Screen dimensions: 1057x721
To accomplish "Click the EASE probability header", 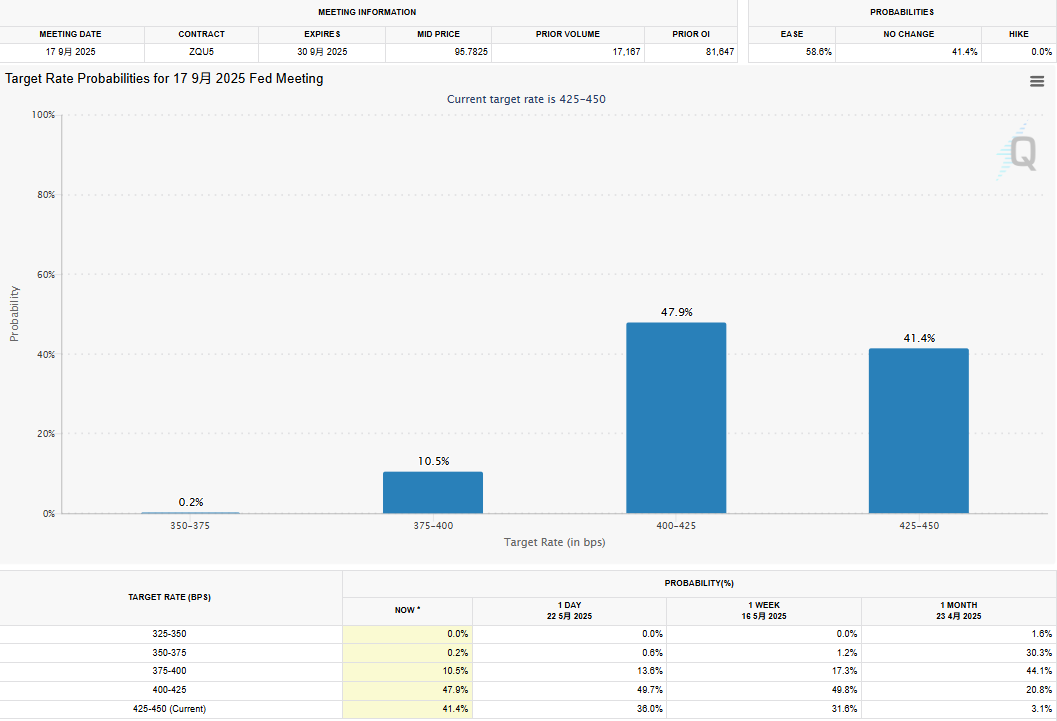I will 791,34.
